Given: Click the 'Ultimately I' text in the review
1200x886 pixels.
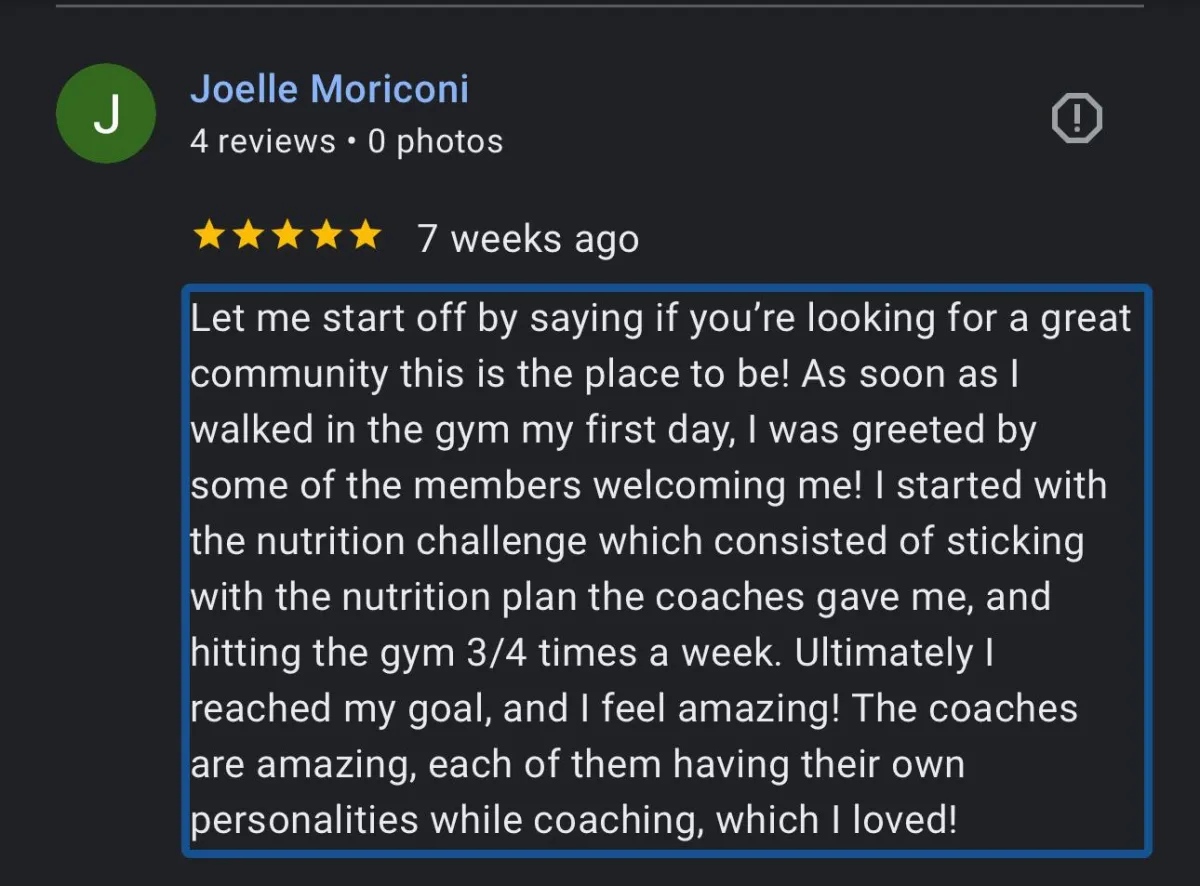Looking at the screenshot, I should coord(894,654).
